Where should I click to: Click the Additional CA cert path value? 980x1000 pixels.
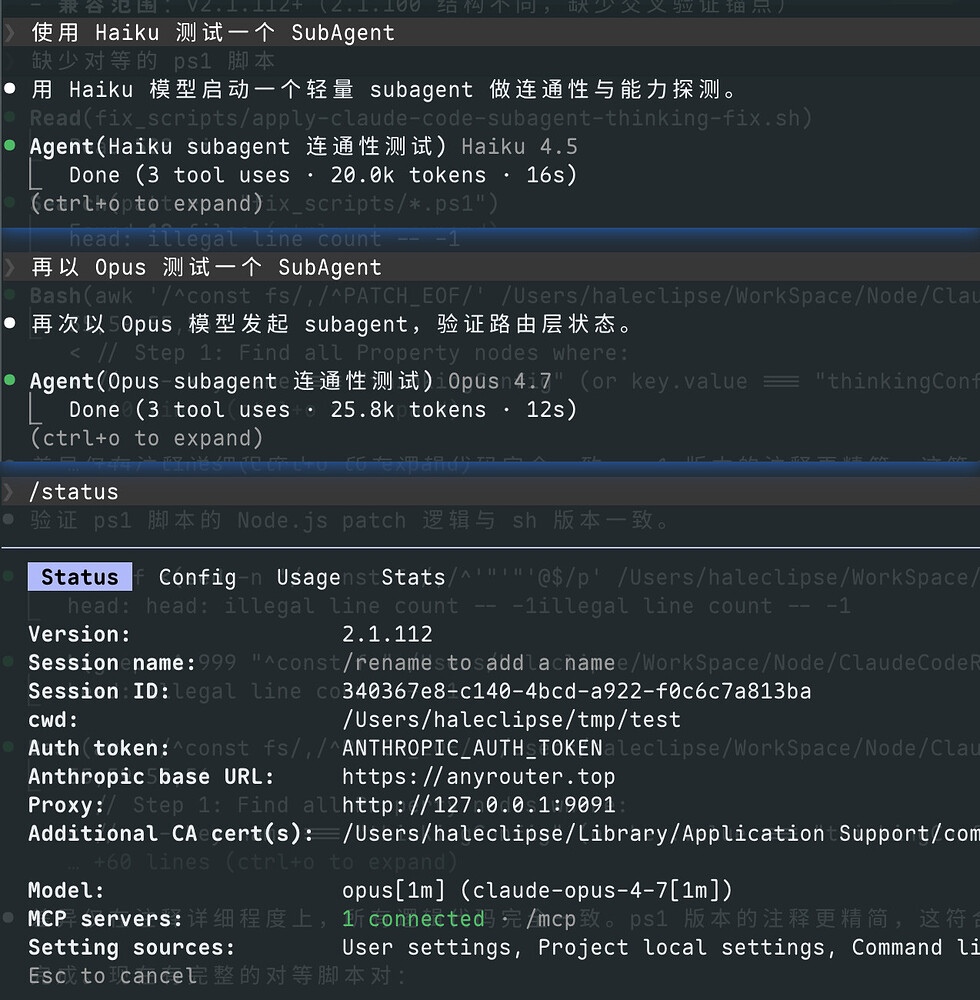661,833
